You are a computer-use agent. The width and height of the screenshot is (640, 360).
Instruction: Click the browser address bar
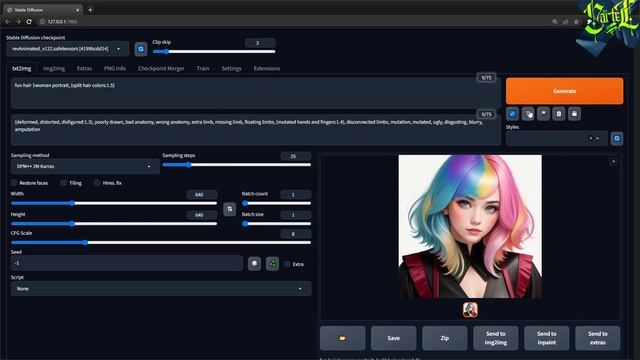(294, 22)
